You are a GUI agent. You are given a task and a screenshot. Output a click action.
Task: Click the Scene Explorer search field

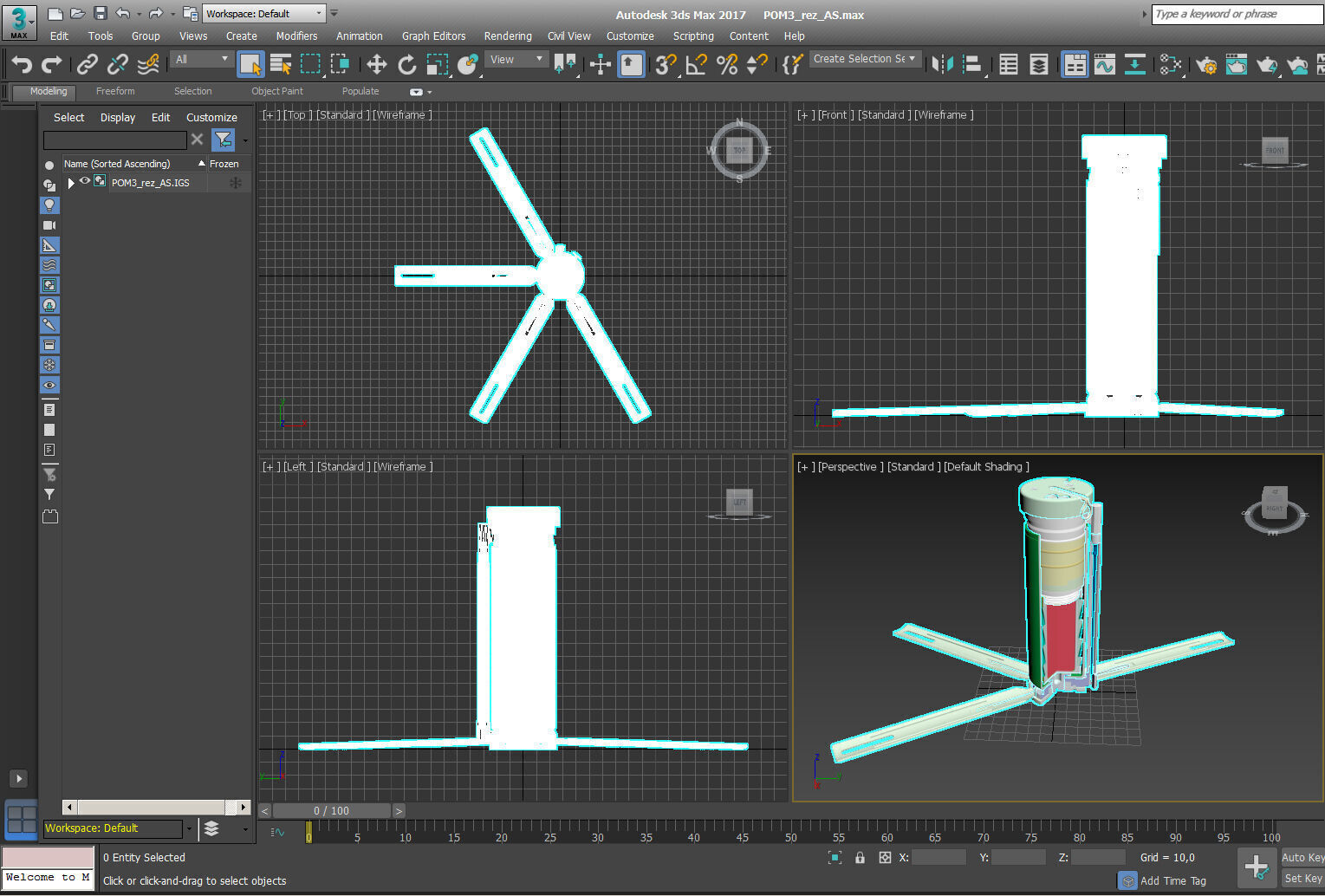point(115,140)
